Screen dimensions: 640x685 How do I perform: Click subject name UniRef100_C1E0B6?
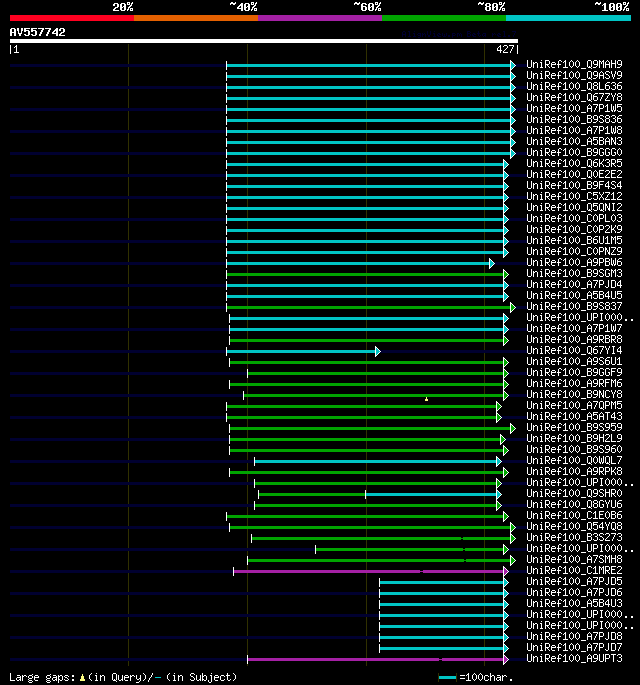pyautogui.click(x=574, y=515)
